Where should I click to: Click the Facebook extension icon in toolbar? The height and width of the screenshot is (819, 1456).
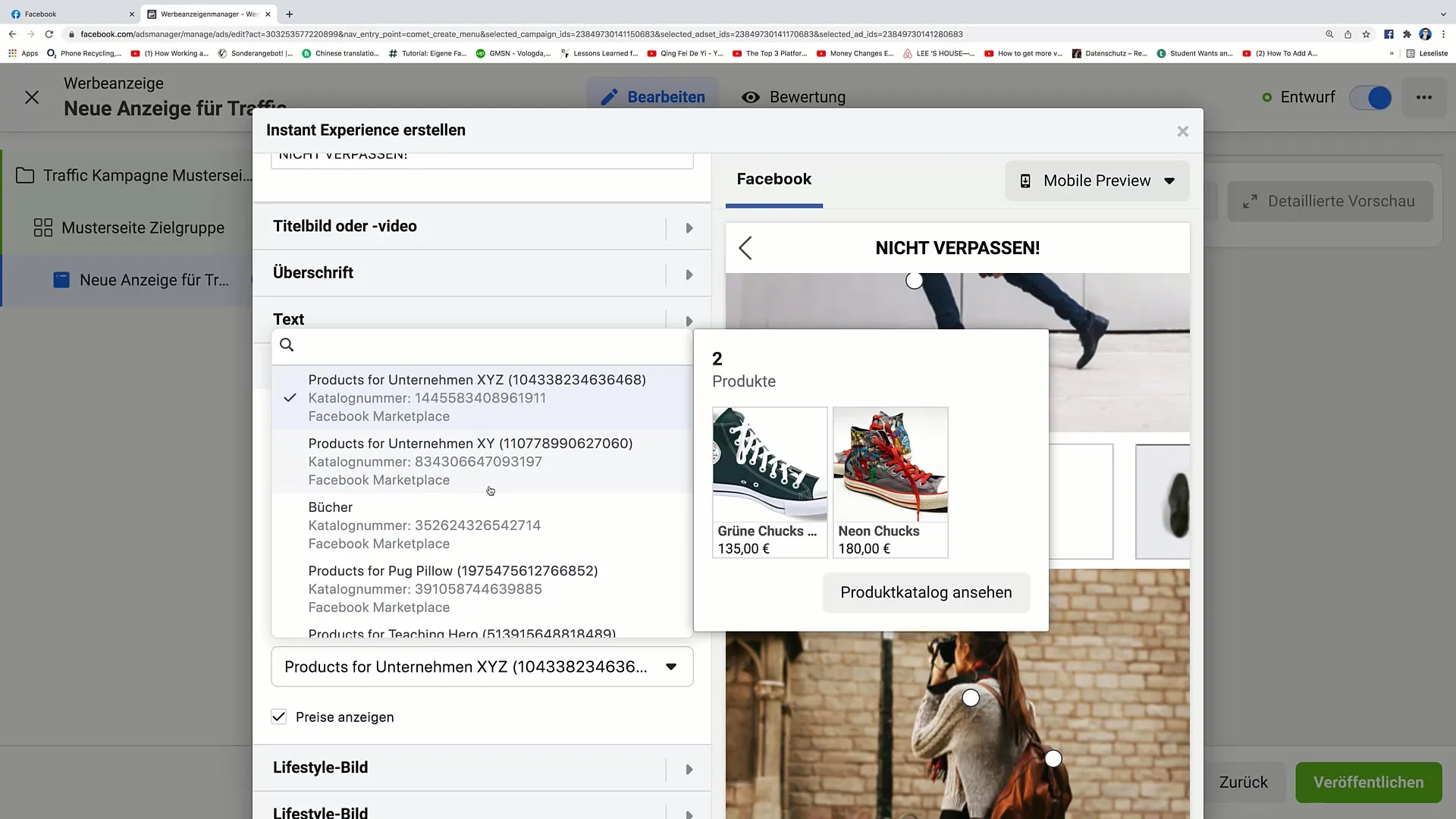click(x=1389, y=34)
